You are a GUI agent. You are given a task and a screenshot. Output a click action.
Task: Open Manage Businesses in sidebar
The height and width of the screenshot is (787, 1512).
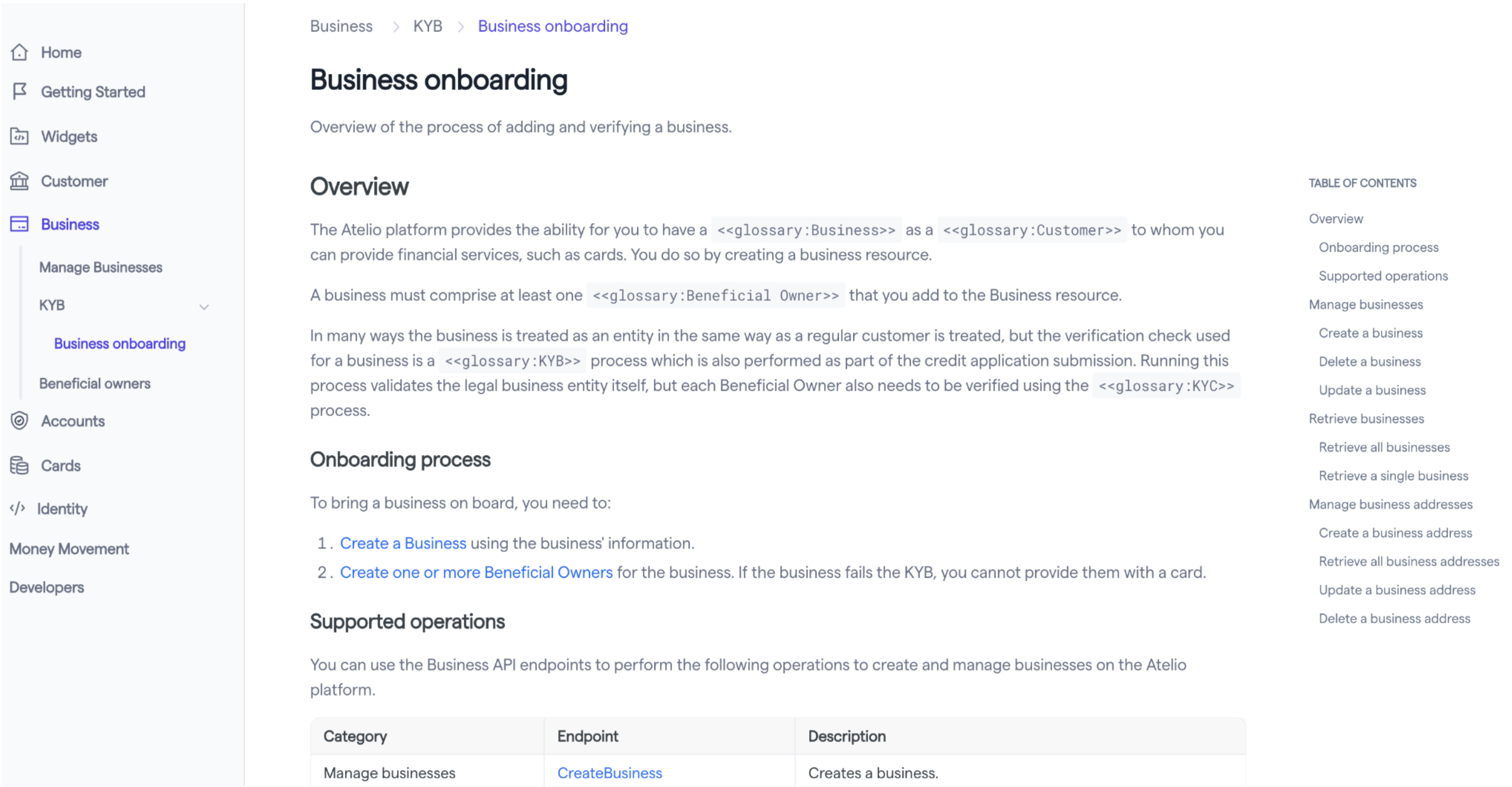101,267
